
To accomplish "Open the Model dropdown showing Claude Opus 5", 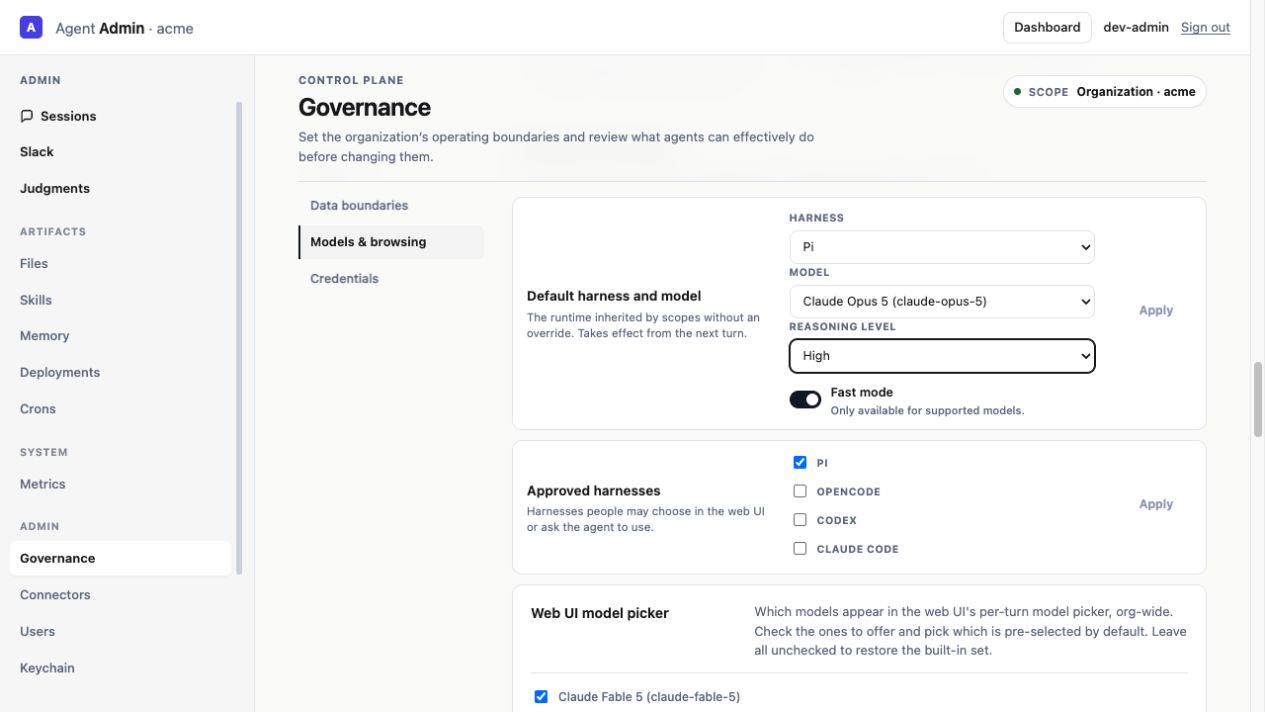I will click(x=942, y=301).
